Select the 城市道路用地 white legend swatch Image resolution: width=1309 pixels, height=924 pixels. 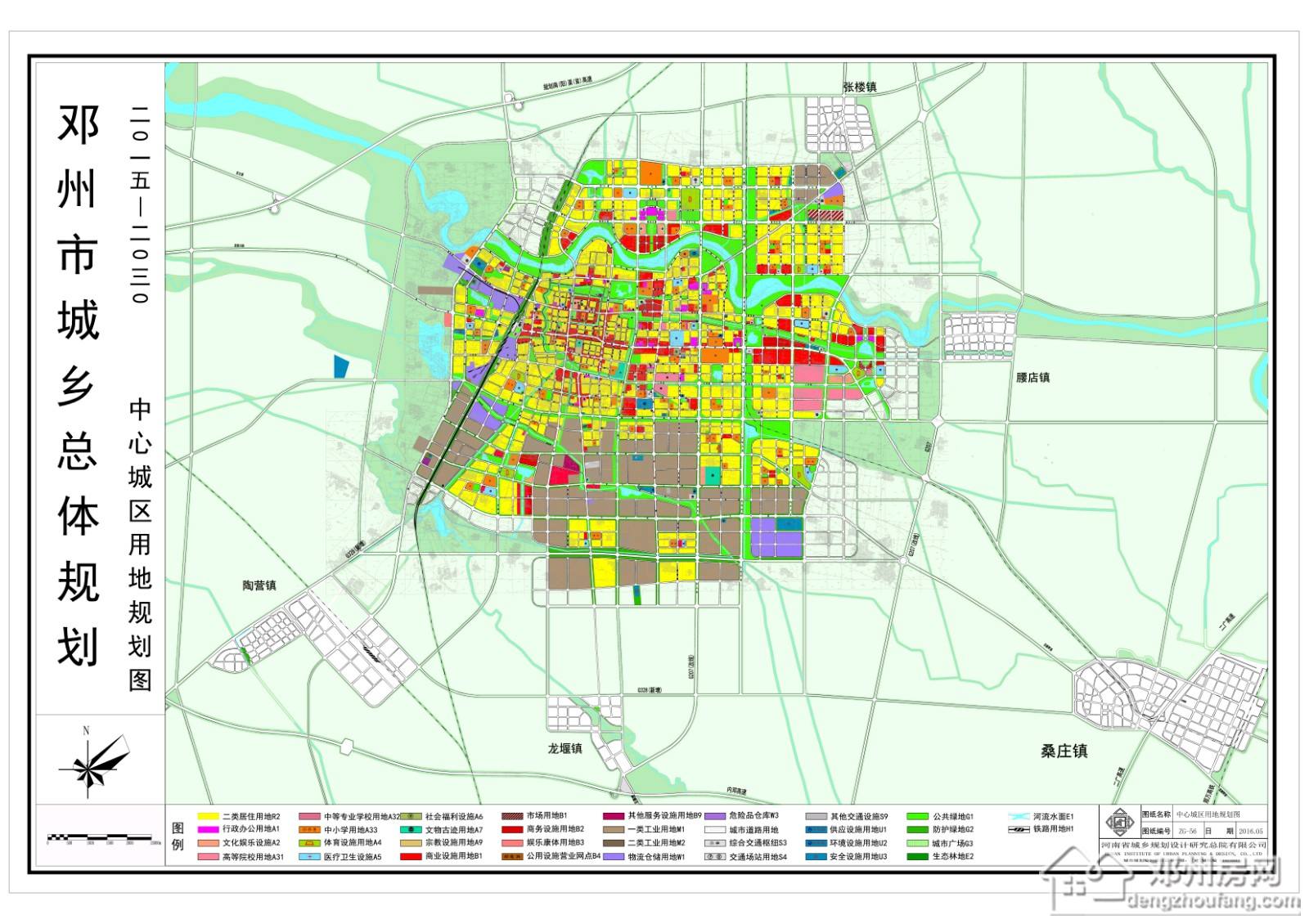click(715, 829)
